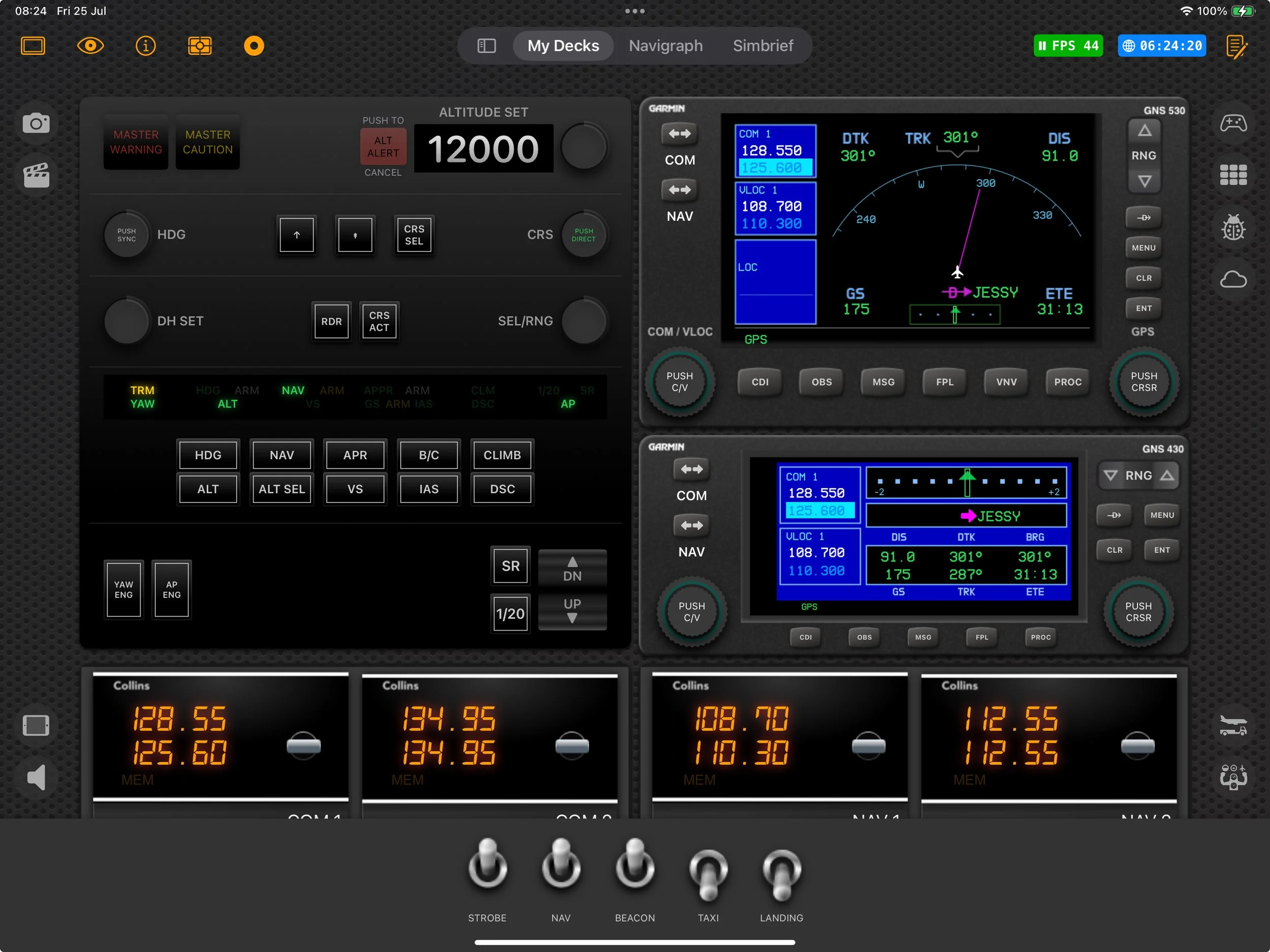Click the CLIMB mode button
Screen dimensions: 1270x952
tap(502, 455)
